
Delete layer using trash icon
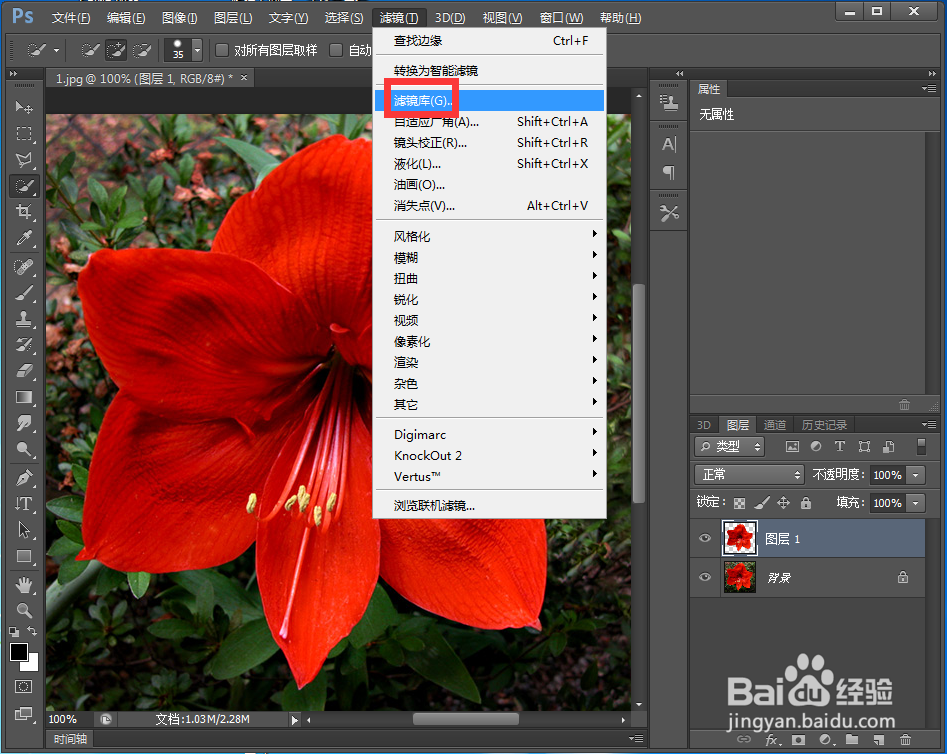(905, 740)
